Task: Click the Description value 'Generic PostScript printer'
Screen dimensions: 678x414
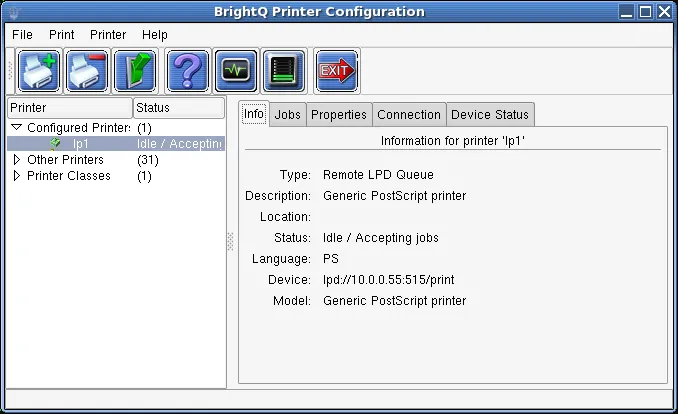Action: coord(395,196)
